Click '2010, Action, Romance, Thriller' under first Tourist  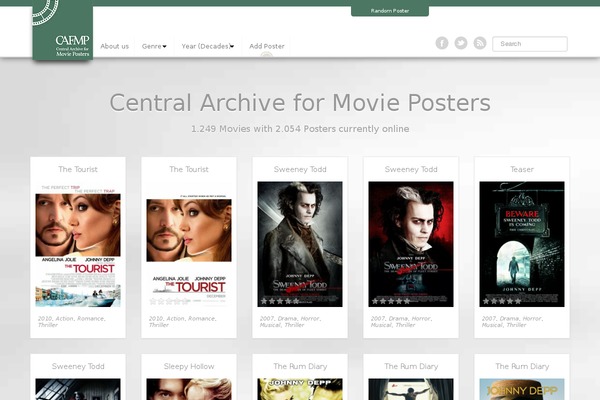click(72, 322)
